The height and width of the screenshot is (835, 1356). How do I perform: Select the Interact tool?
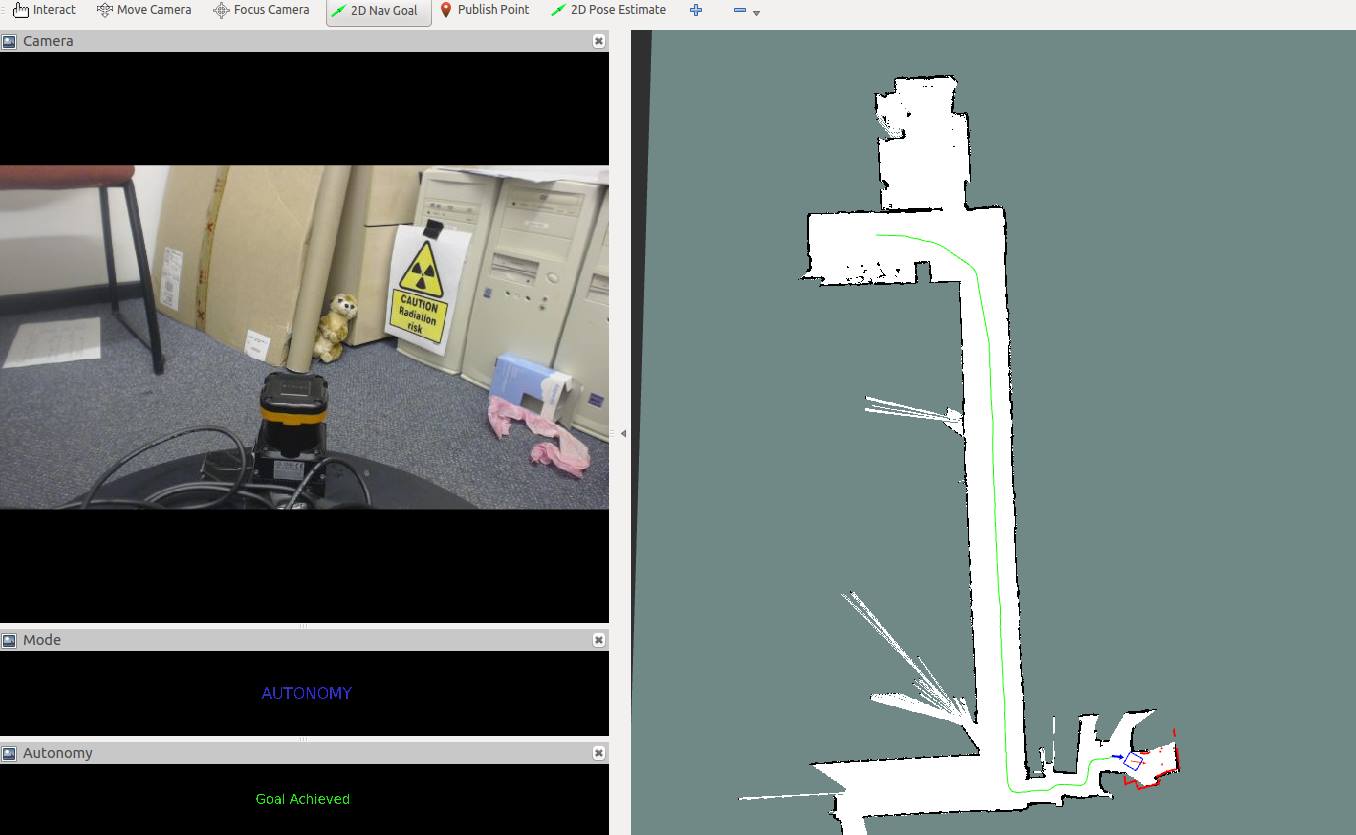tap(44, 10)
